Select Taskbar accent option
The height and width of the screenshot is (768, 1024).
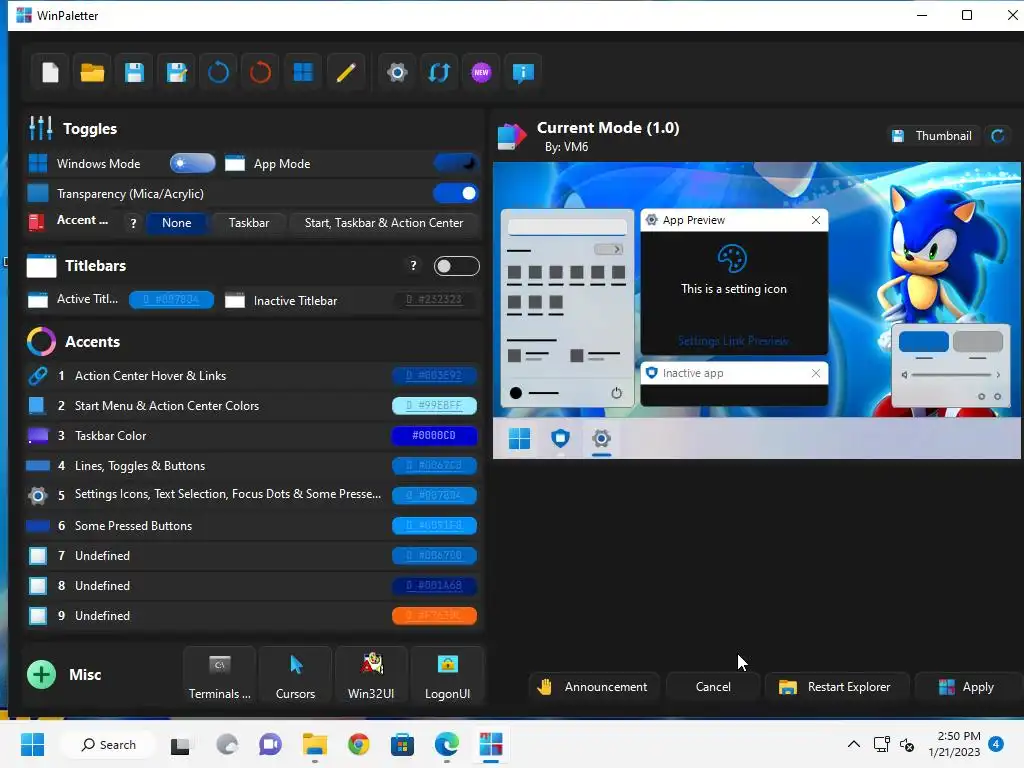(x=249, y=223)
